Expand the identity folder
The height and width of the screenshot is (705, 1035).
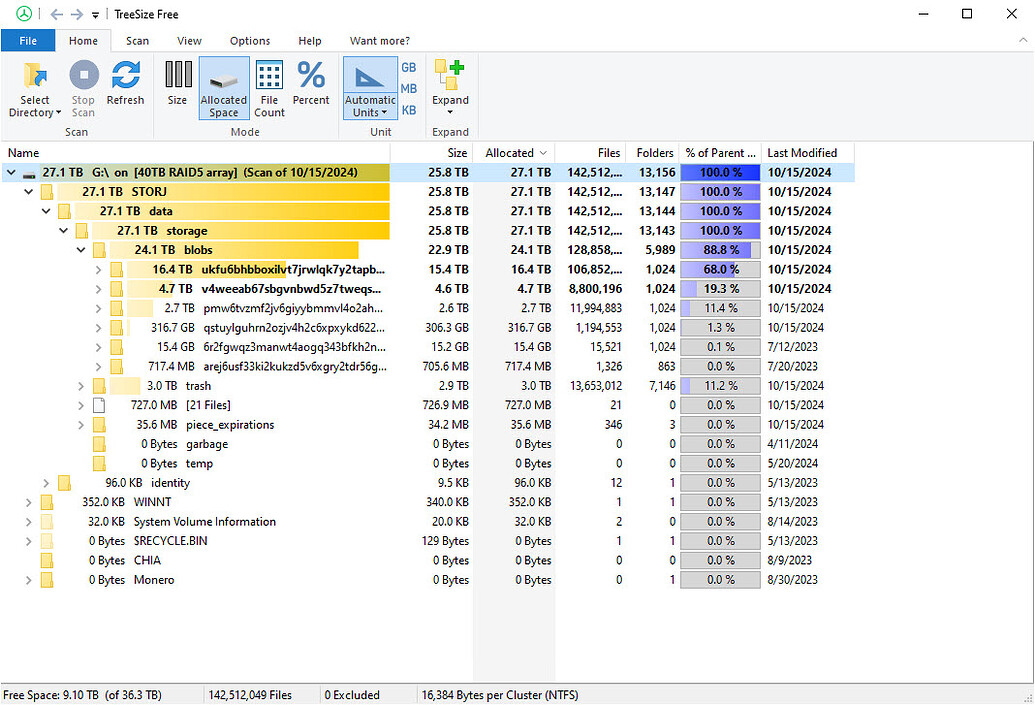tap(46, 483)
